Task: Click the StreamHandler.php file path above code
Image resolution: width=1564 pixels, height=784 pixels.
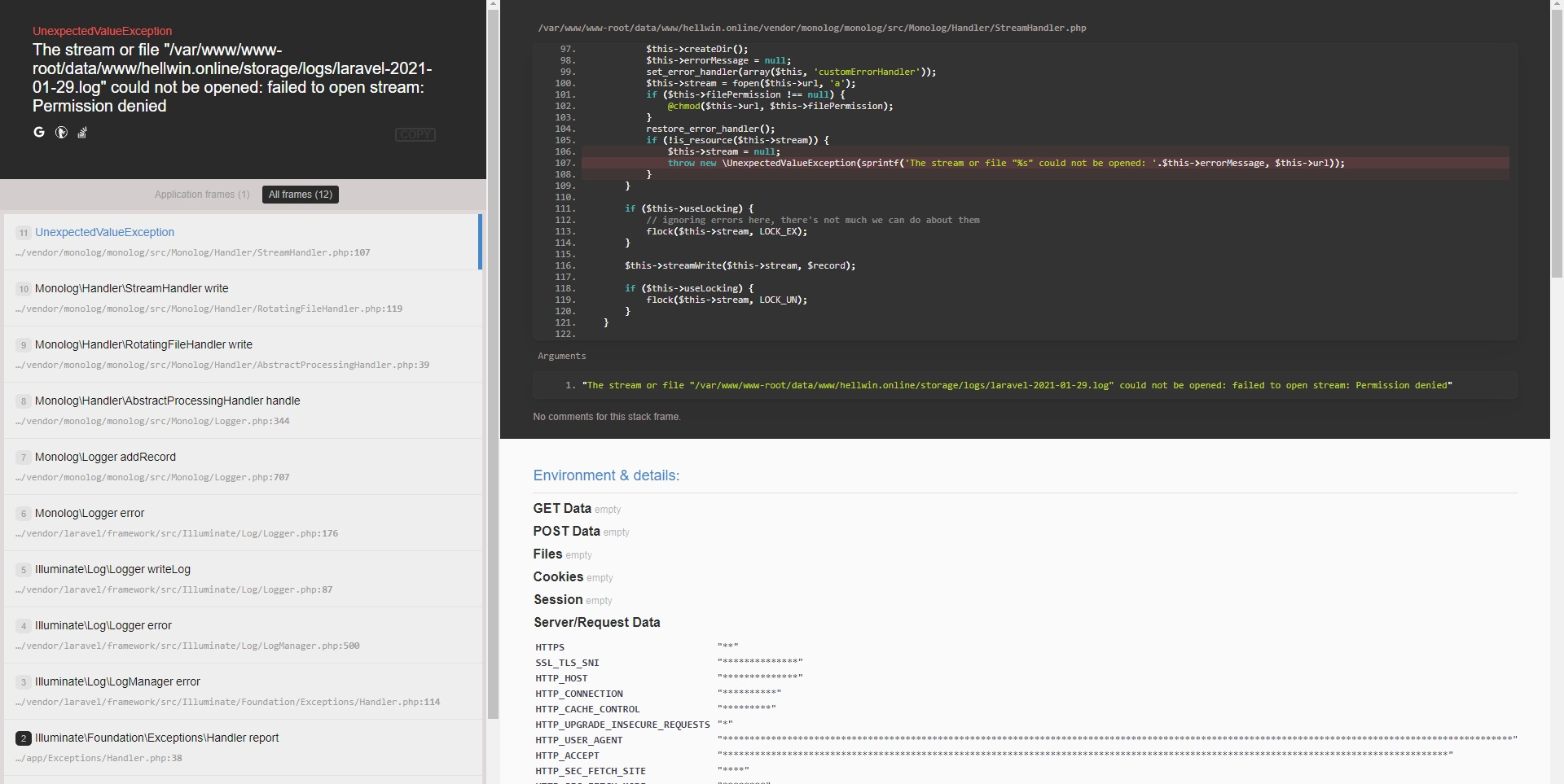Action: click(811, 28)
